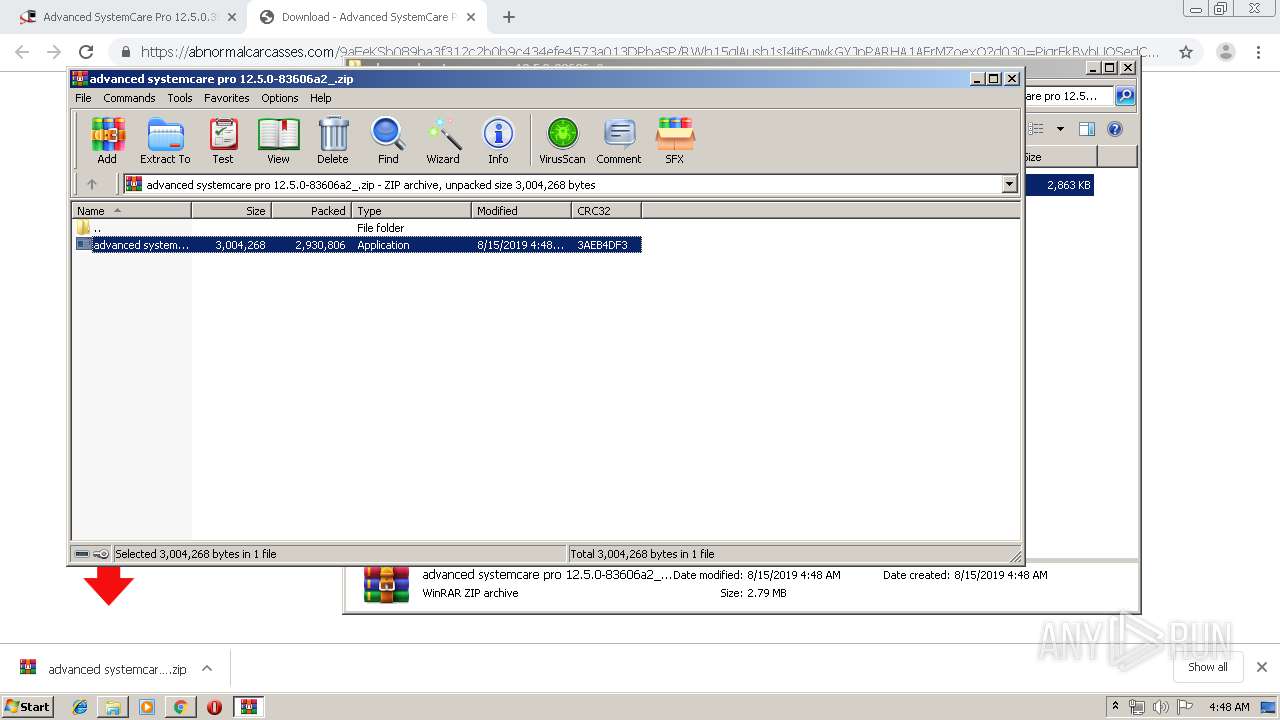Show hidden tray icons arrow
Screen dimensions: 1280x720
1115,706
